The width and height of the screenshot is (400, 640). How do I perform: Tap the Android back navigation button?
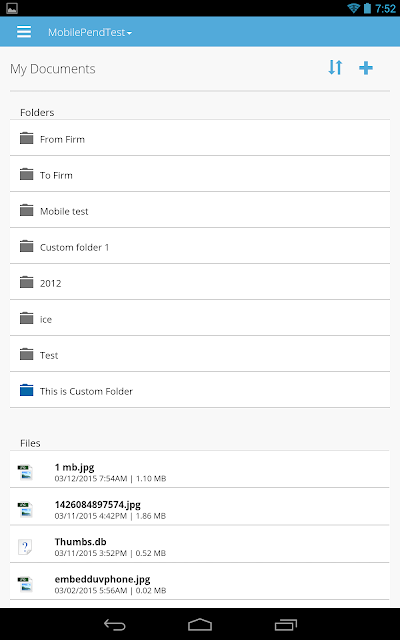(x=115, y=624)
